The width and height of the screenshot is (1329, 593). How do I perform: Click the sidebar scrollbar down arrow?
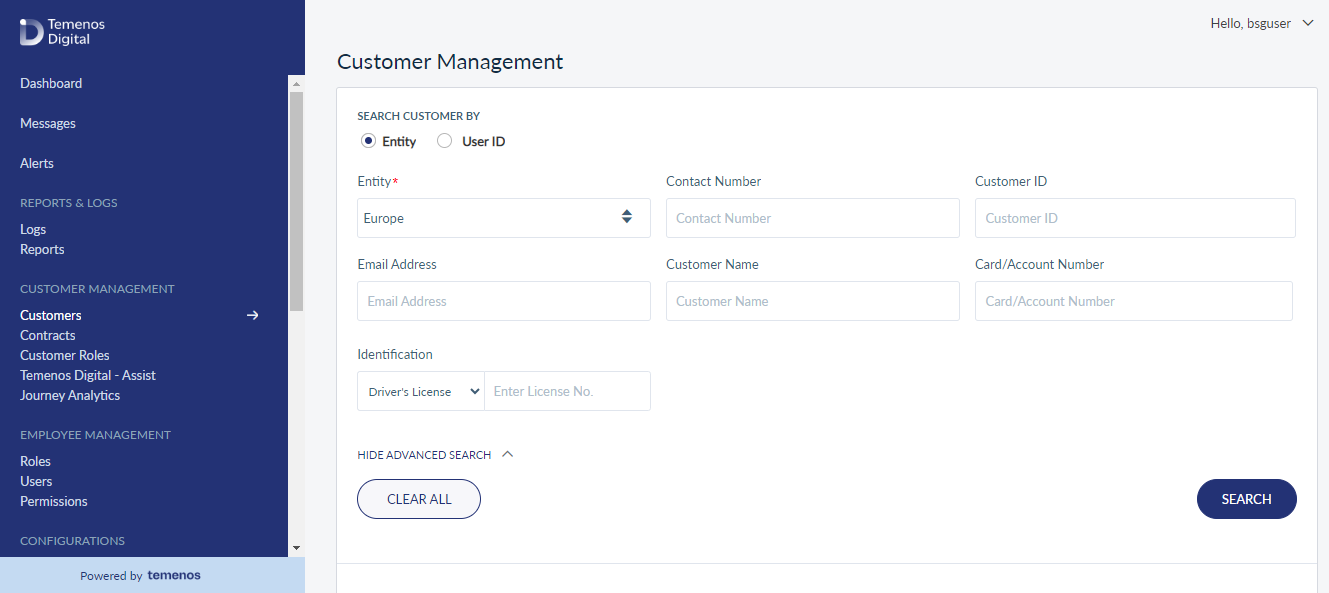(296, 548)
